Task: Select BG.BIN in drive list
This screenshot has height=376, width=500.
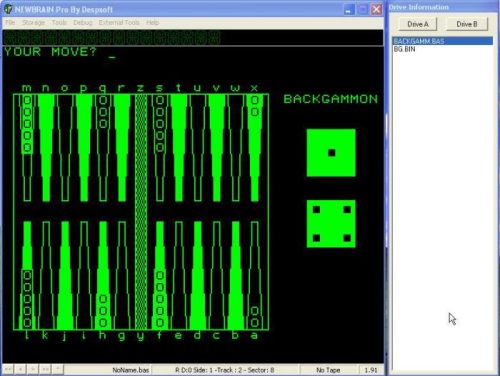Action: tap(404, 49)
